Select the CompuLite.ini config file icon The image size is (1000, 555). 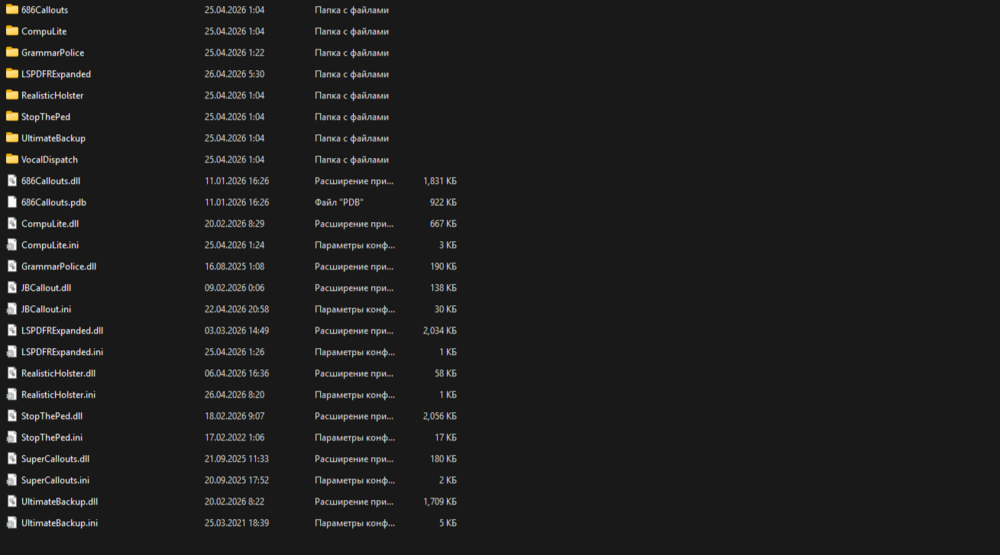(11, 244)
